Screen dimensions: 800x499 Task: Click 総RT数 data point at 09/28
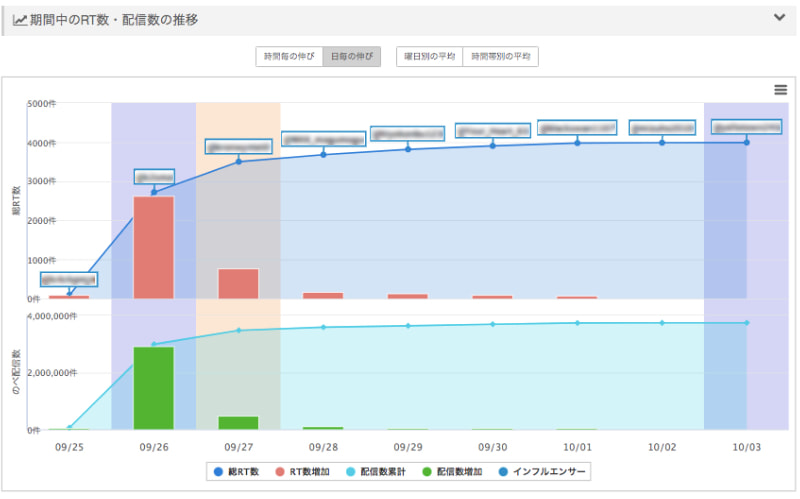pyautogui.click(x=323, y=154)
